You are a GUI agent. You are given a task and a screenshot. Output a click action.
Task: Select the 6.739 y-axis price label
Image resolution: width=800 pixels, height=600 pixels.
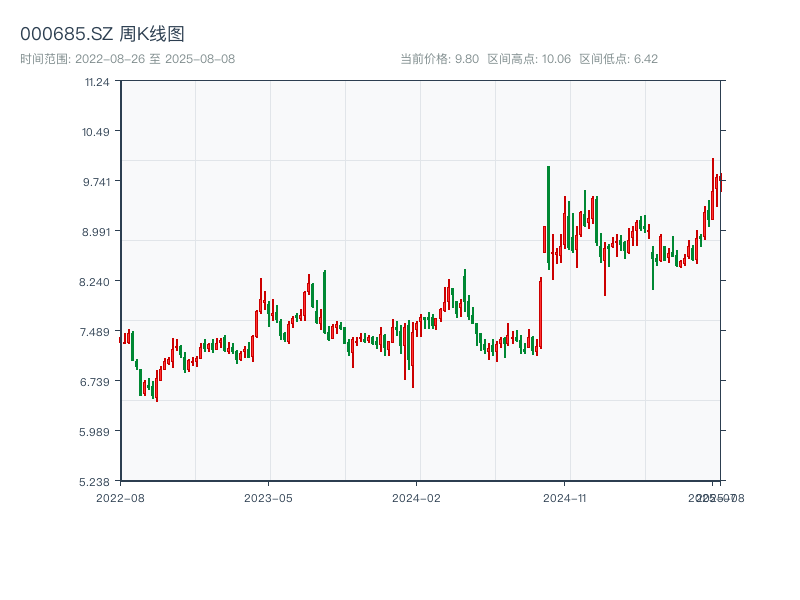point(97,382)
